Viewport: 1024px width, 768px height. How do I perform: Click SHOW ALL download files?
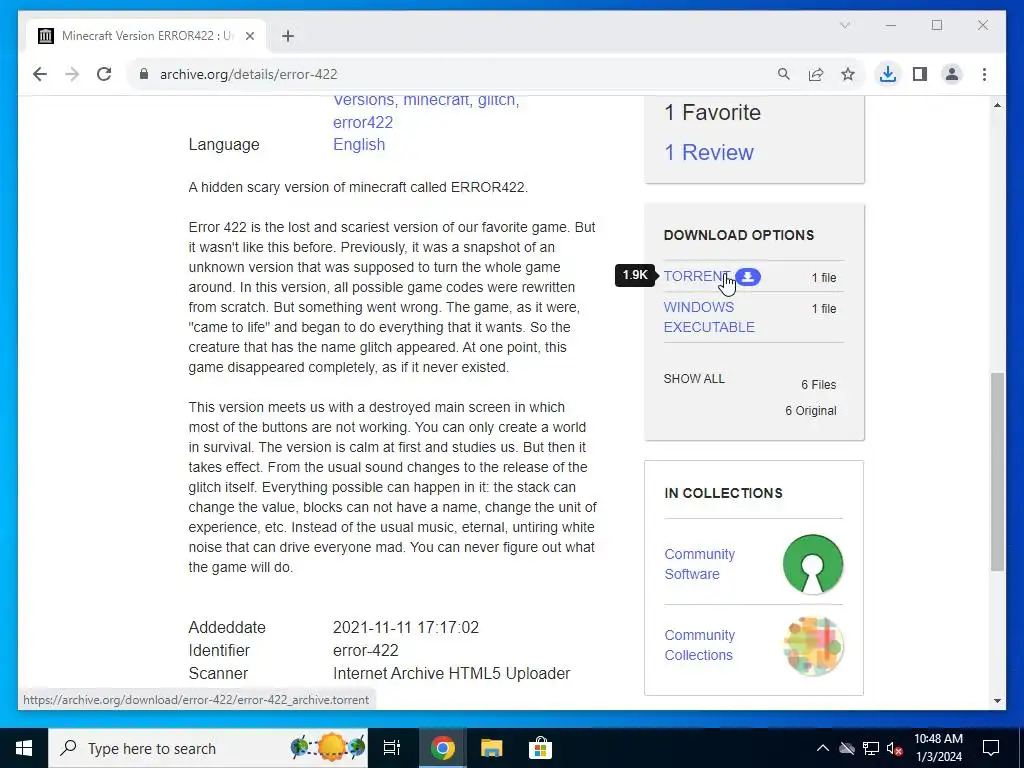coord(694,379)
